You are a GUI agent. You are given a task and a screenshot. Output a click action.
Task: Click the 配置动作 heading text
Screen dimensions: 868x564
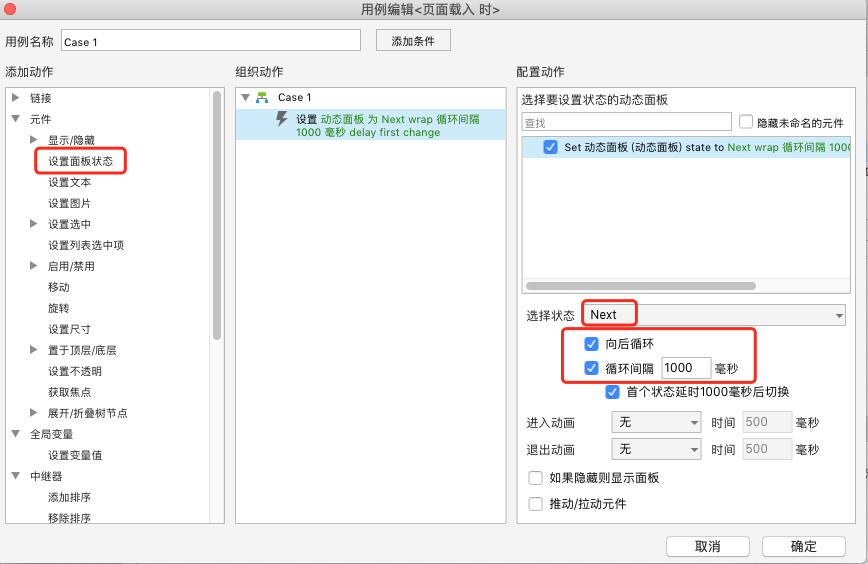[x=540, y=72]
